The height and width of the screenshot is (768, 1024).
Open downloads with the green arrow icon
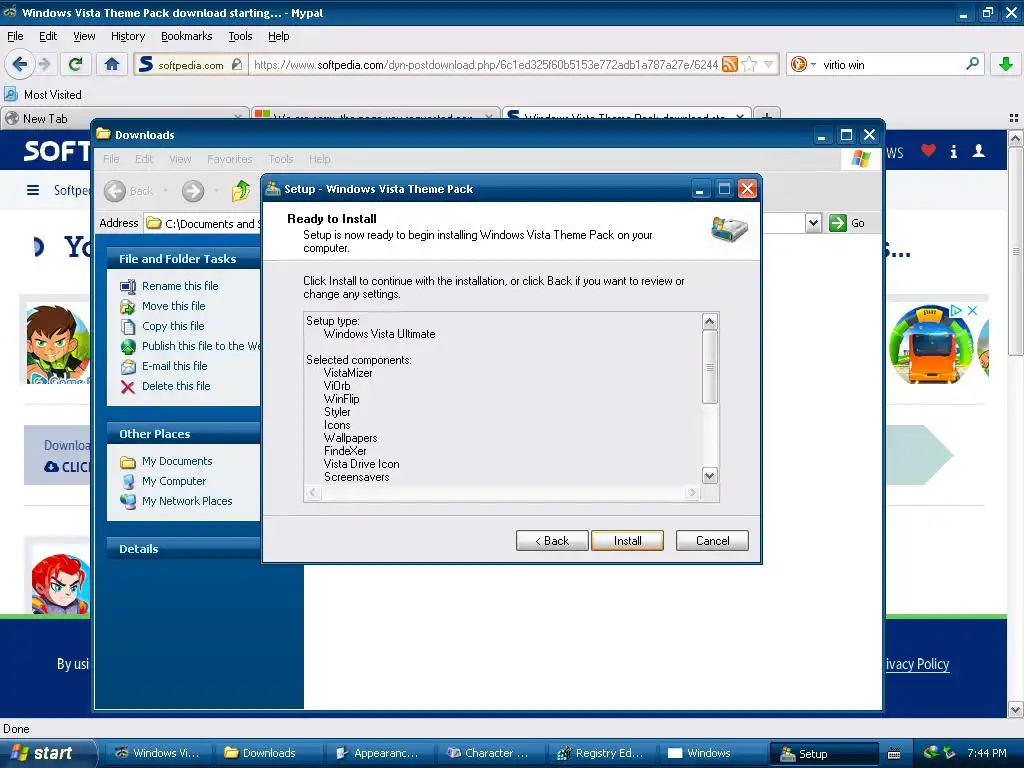pos(1006,64)
